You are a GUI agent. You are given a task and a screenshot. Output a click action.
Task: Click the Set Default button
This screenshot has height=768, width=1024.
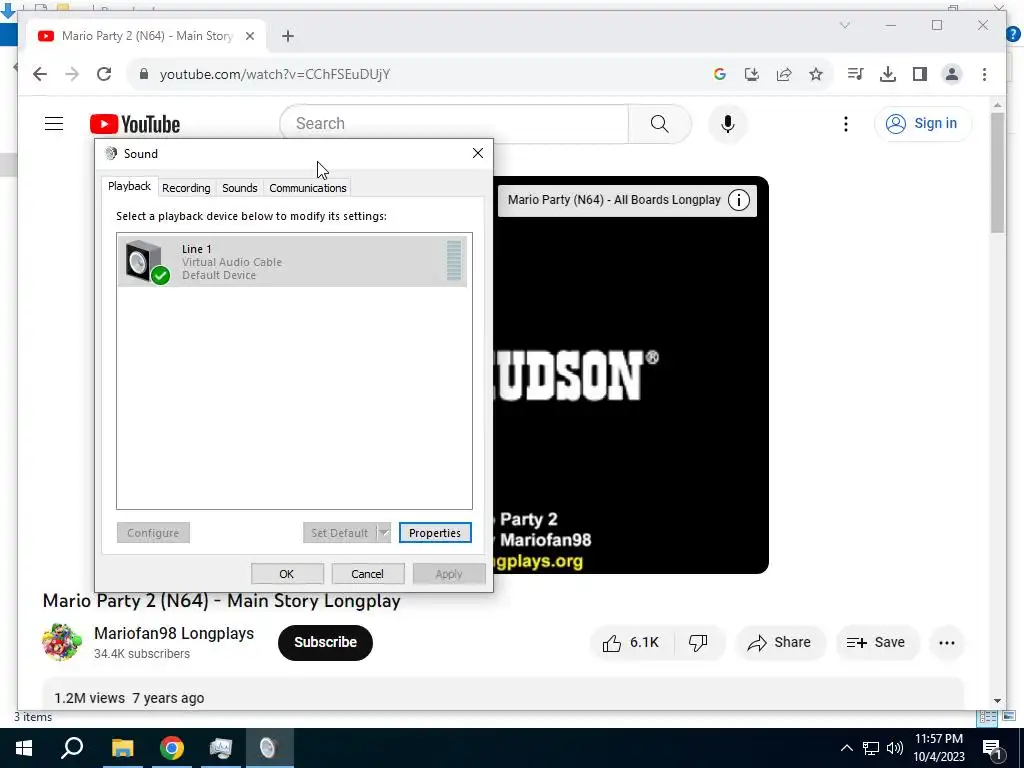[340, 533]
